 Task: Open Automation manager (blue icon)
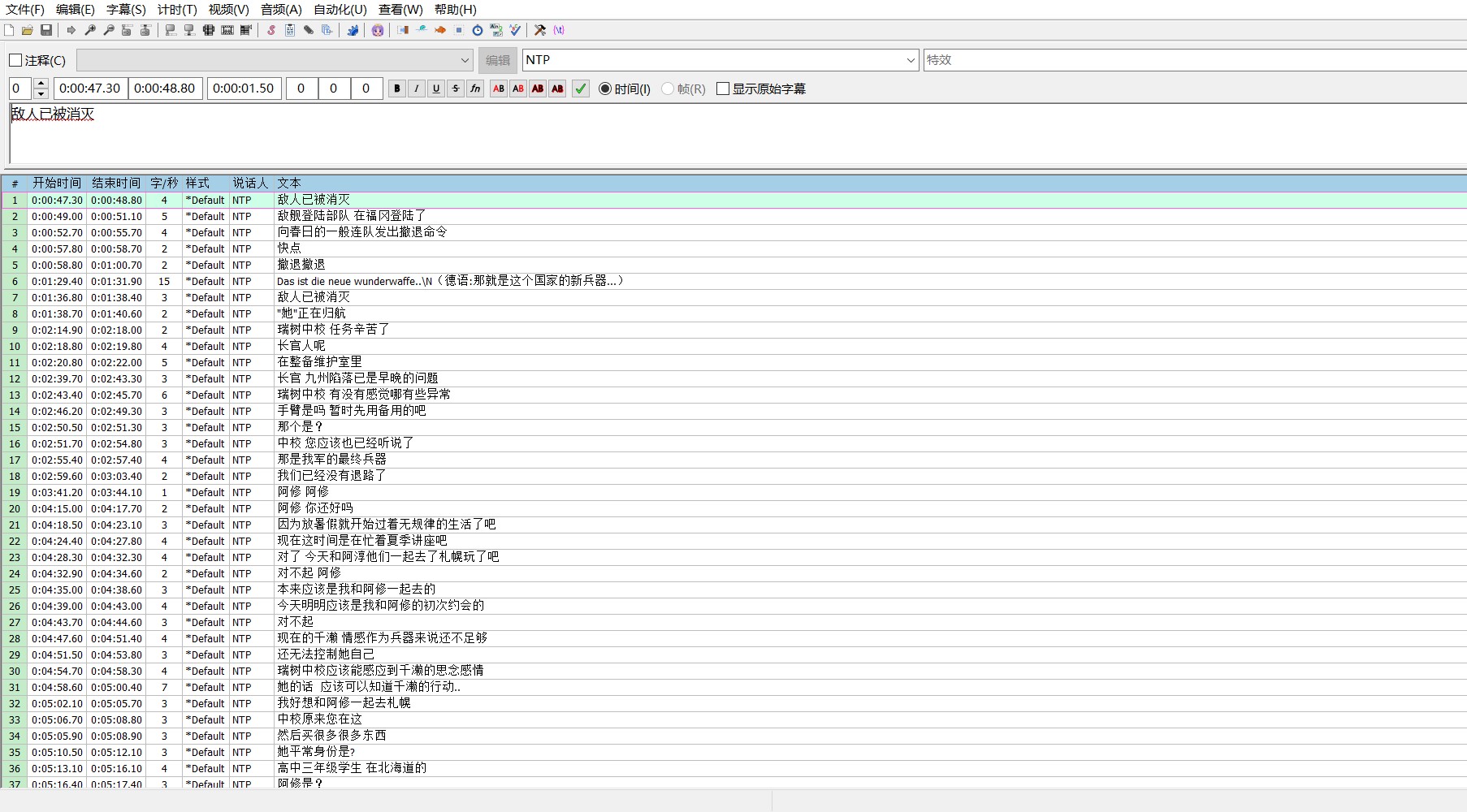353,30
